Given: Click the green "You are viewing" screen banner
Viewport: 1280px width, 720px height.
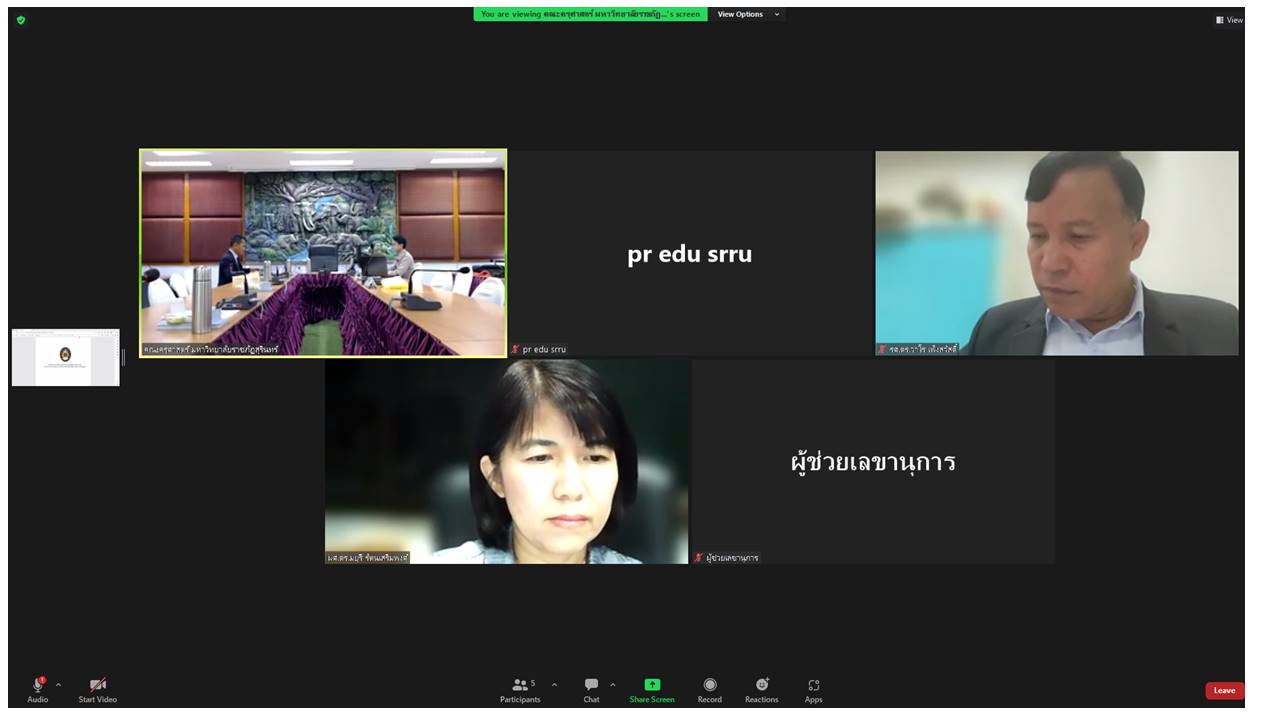Looking at the screenshot, I should [x=590, y=14].
